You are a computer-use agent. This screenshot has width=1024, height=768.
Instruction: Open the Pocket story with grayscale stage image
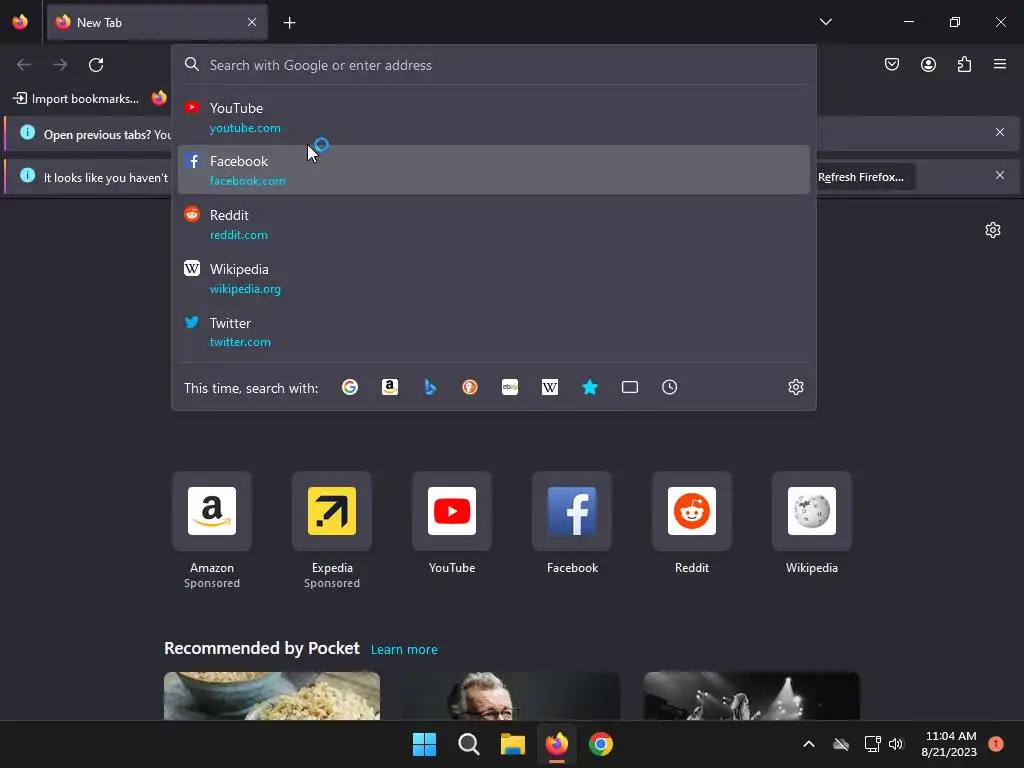tap(752, 696)
